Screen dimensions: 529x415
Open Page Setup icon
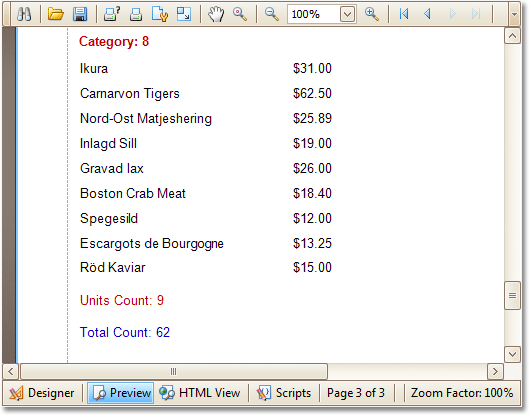tap(160, 15)
